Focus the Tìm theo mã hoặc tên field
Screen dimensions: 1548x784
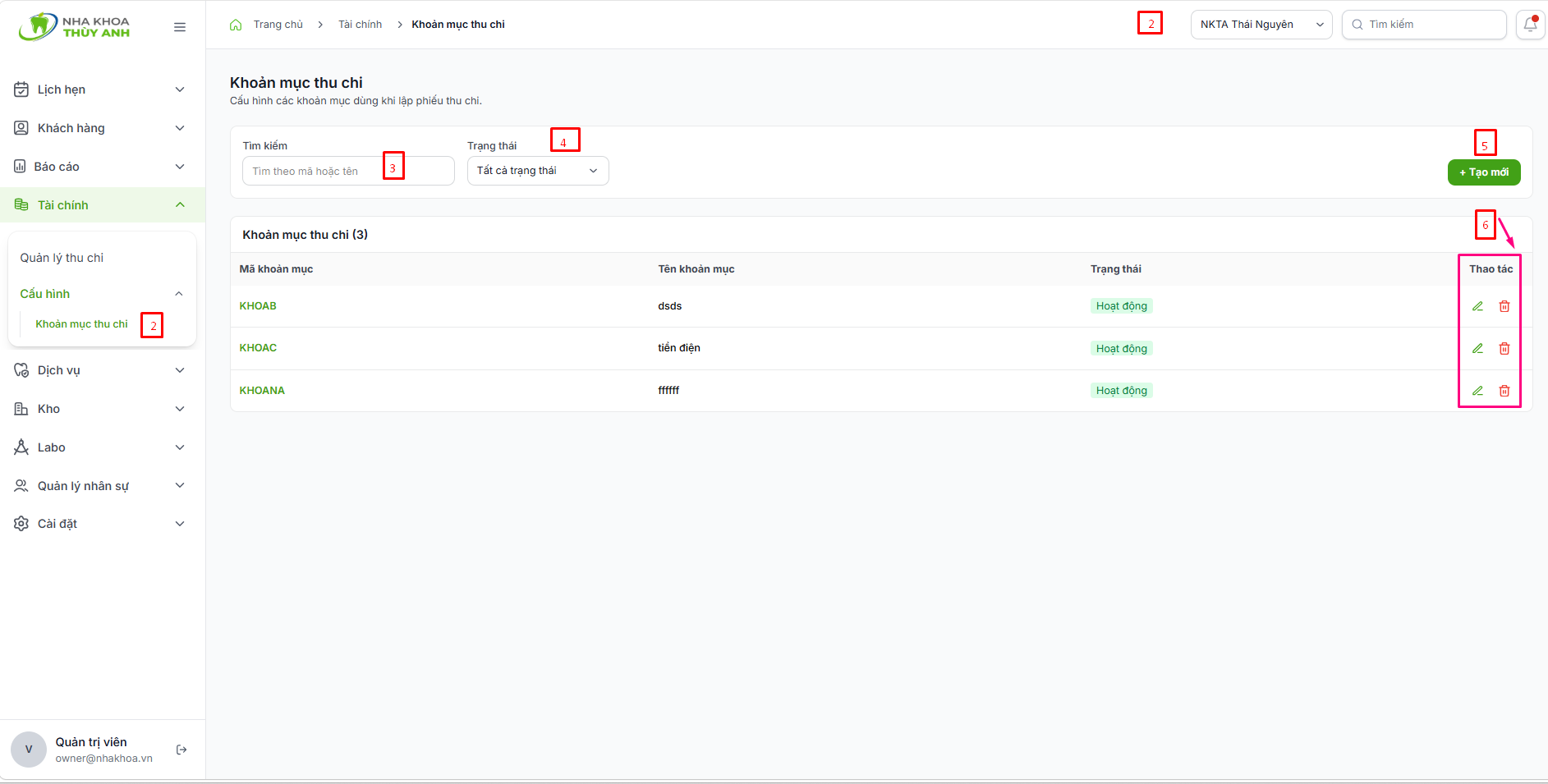pos(348,171)
